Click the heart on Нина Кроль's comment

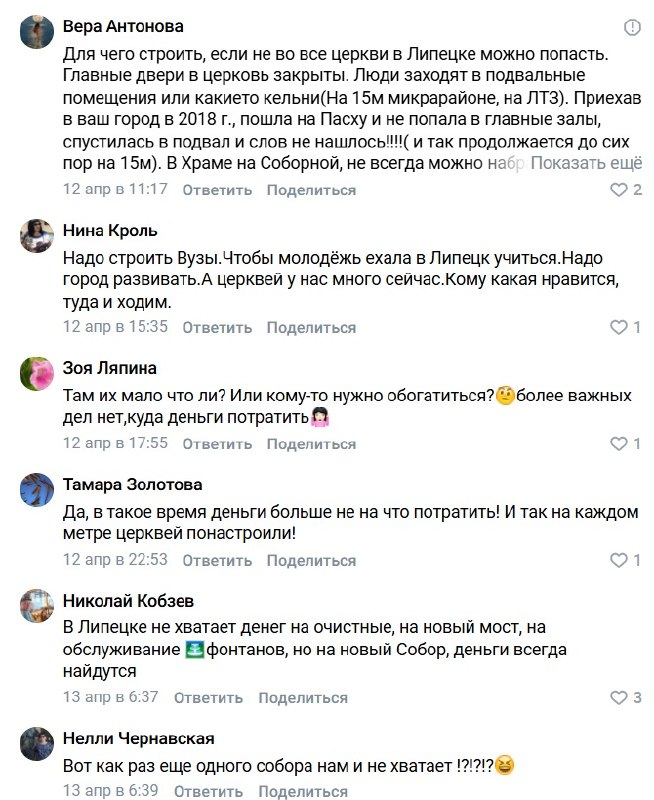point(617,327)
